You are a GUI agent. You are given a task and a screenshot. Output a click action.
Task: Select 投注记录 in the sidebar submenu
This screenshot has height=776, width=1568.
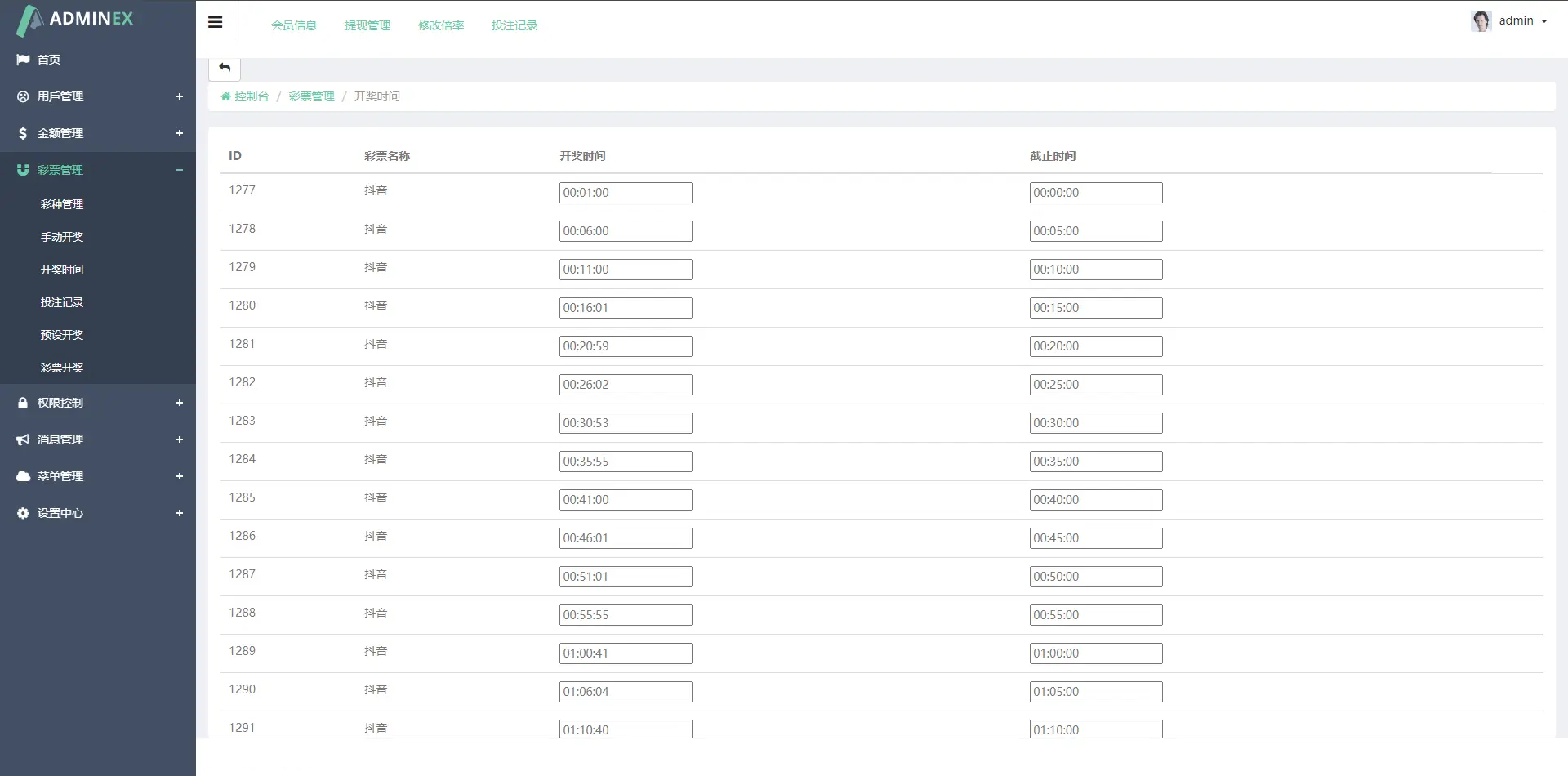pos(62,302)
